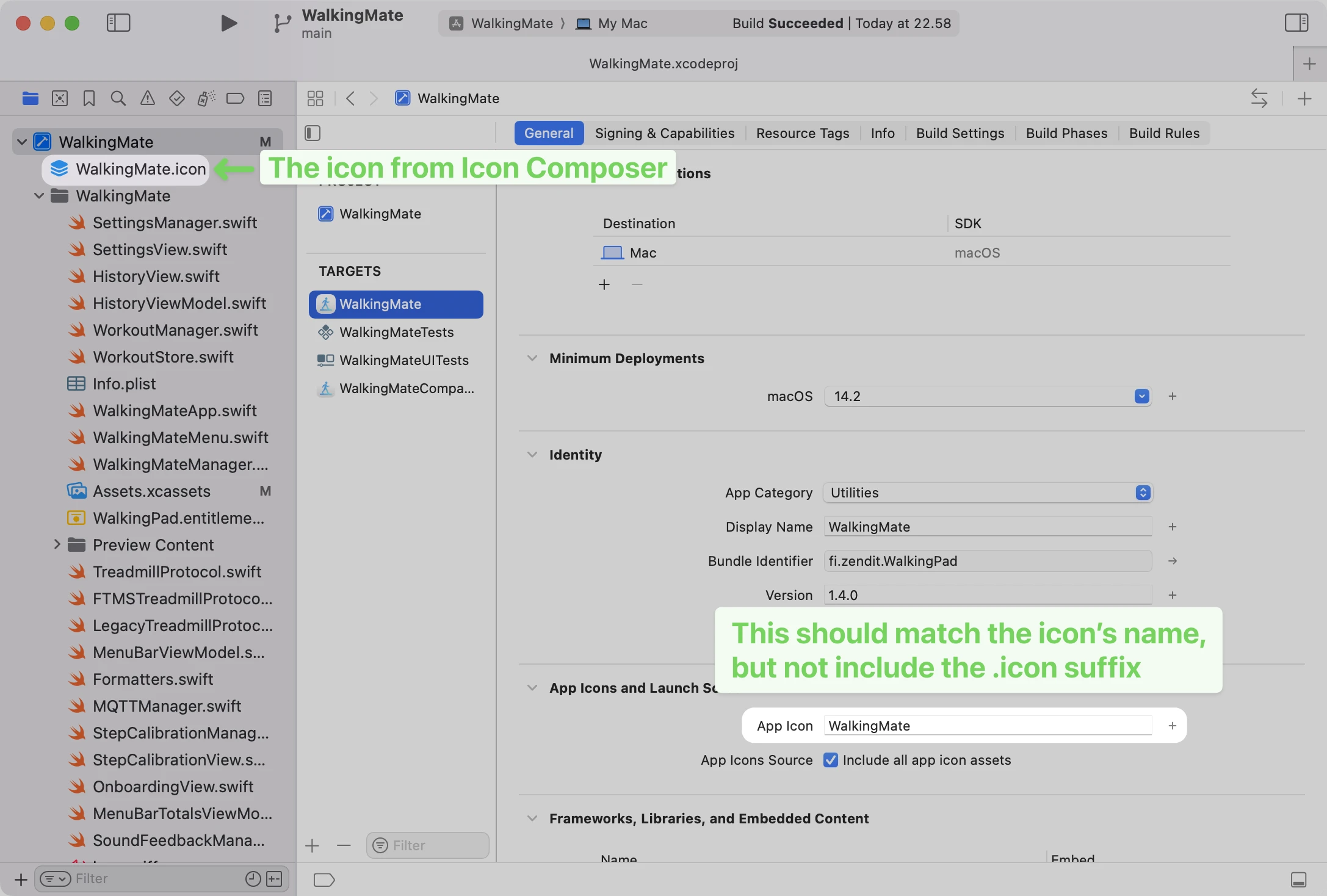Open the Bookmark navigator
Screen dimensions: 1327x896
89,98
